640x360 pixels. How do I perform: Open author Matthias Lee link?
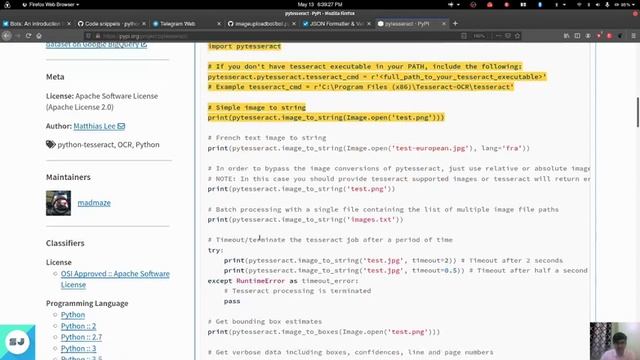coord(94,126)
